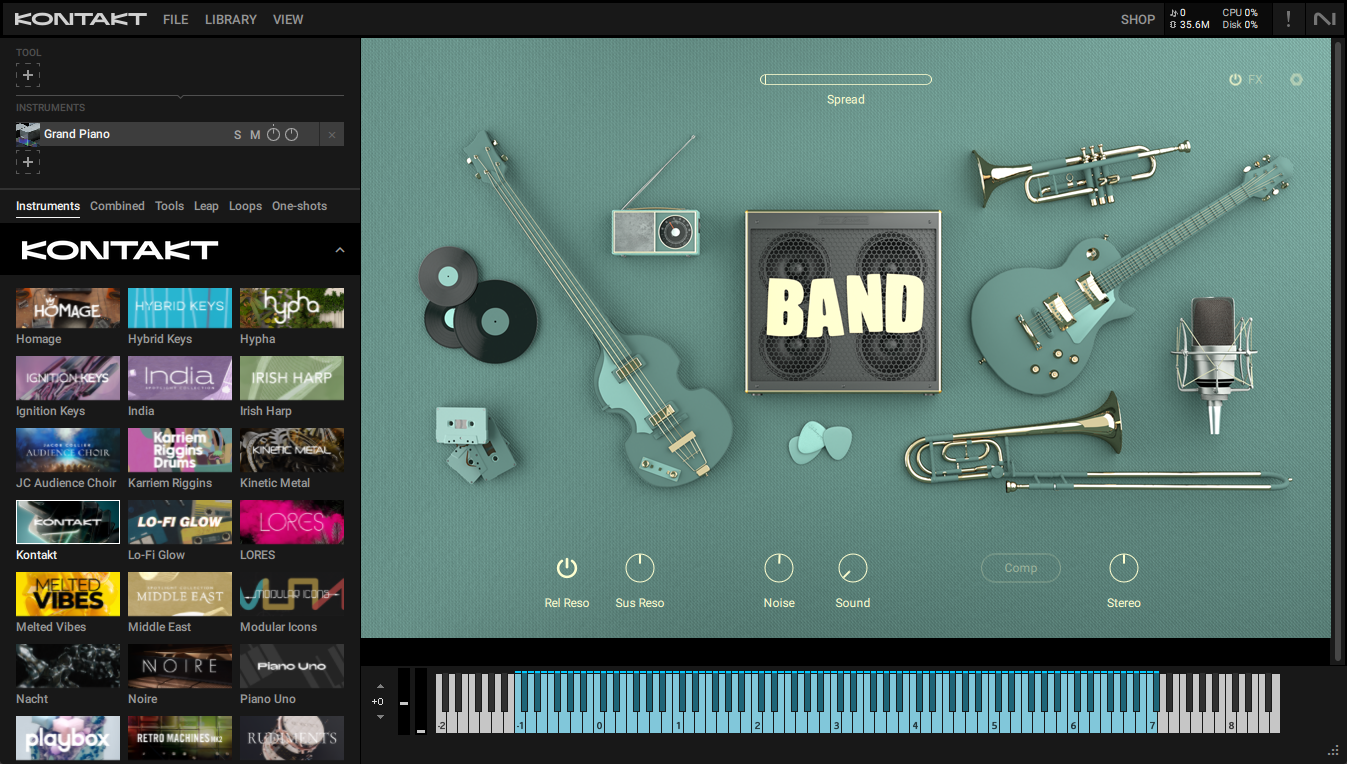The width and height of the screenshot is (1347, 764).
Task: Click the add Tool plus slot
Action: point(28,75)
